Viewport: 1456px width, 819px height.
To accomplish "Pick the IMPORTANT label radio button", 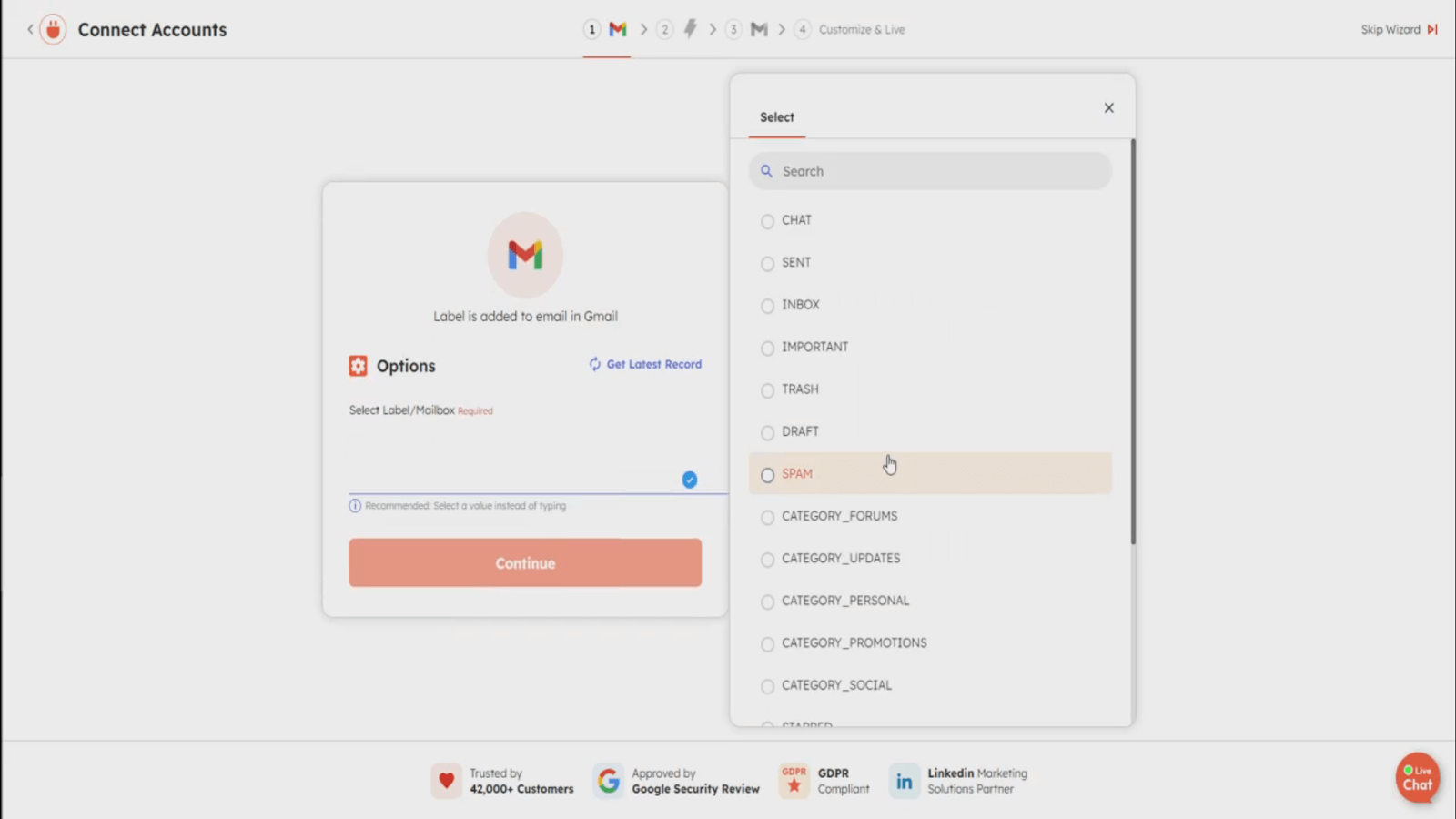I will pyautogui.click(x=768, y=349).
